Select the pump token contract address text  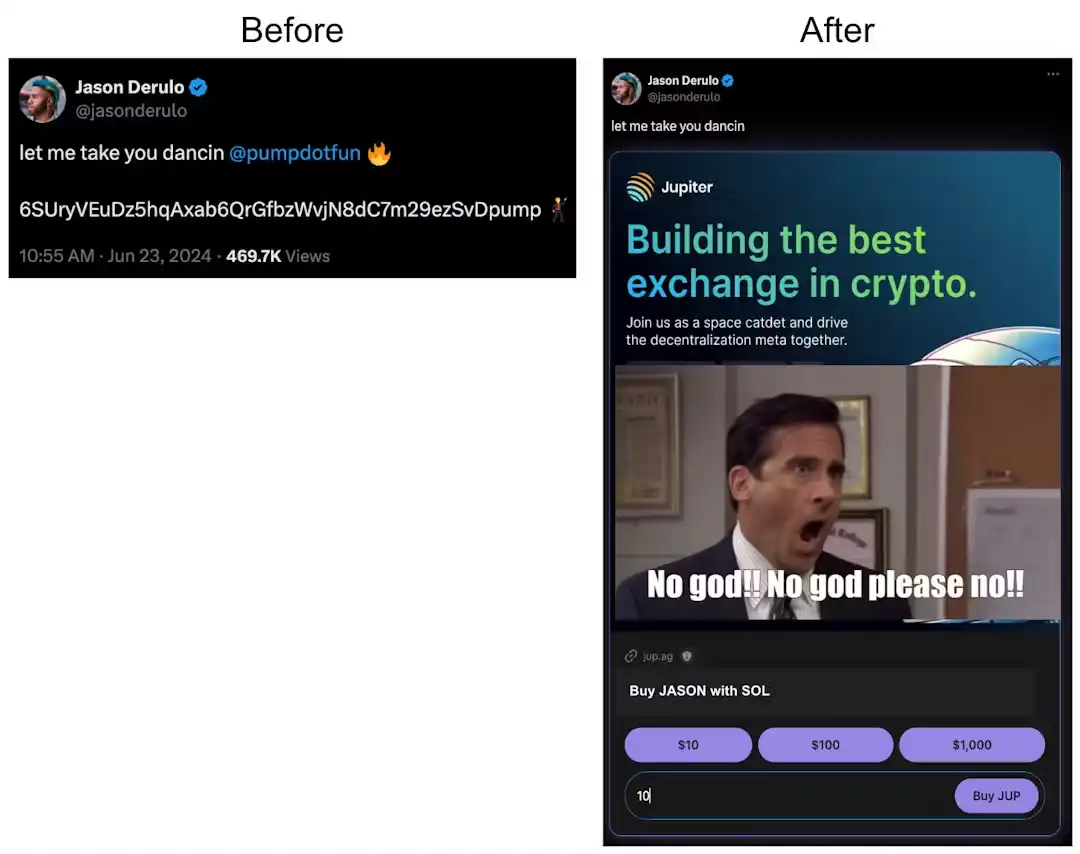[x=280, y=209]
